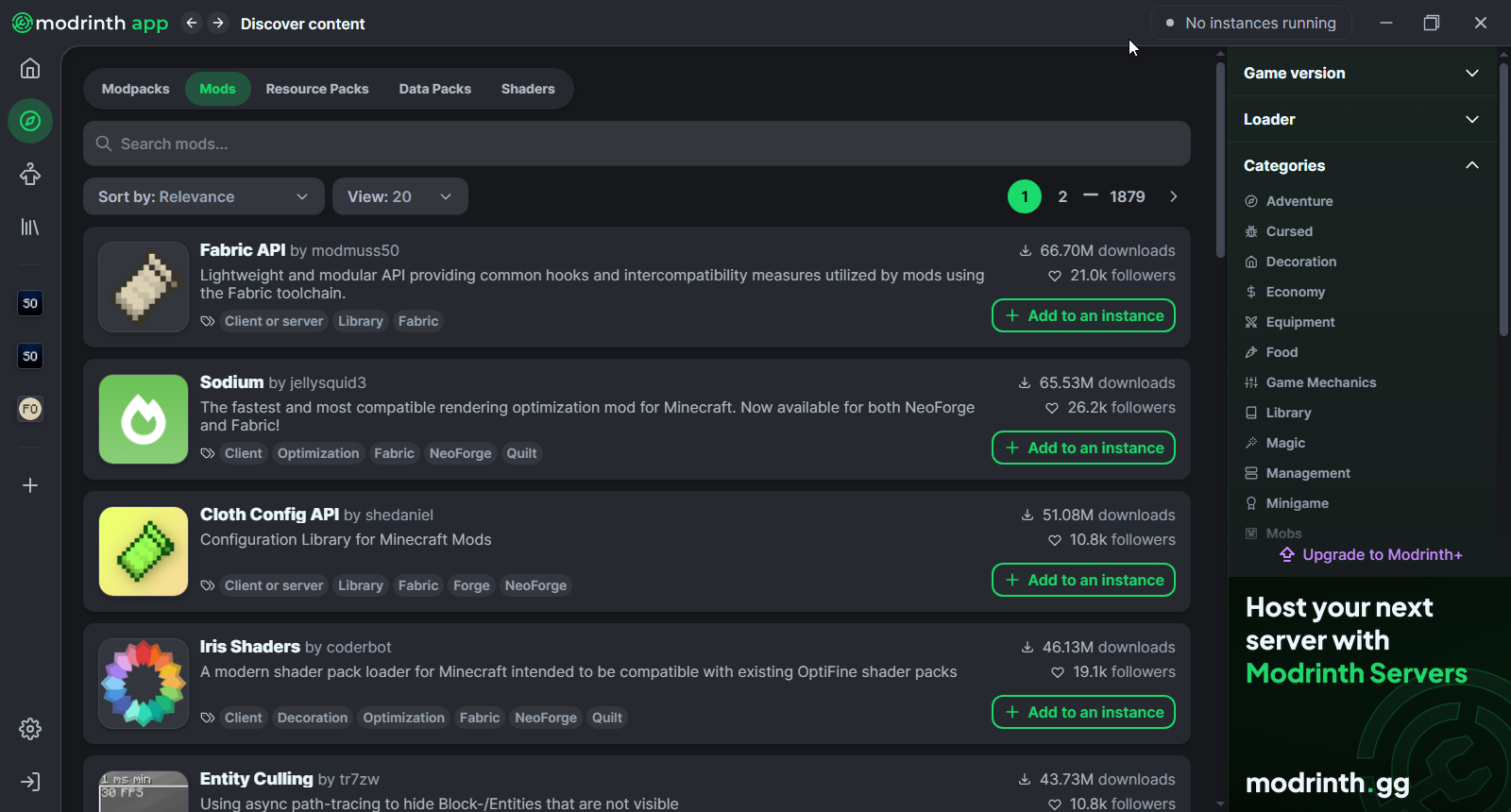Switch to the Resource Packs tab
This screenshot has height=812, width=1511.
pyautogui.click(x=317, y=89)
